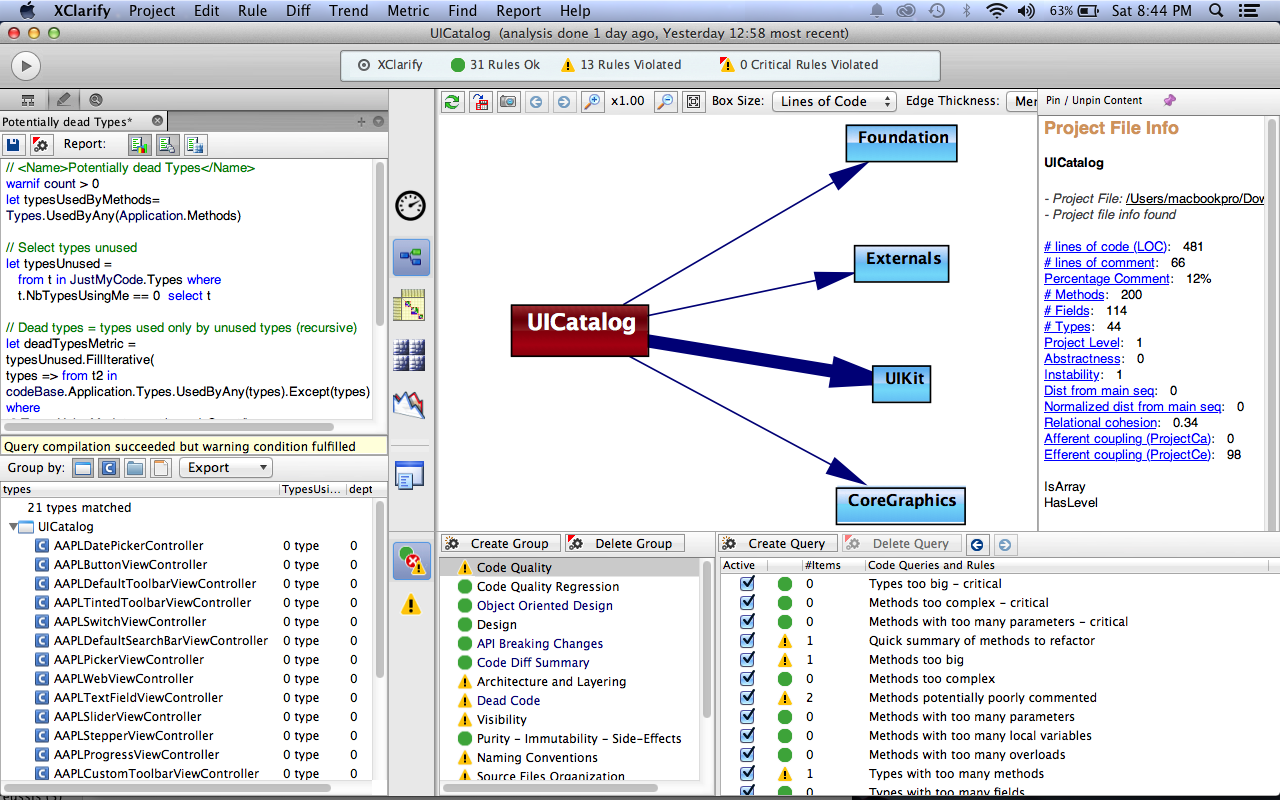Toggle 'Methods too big' checkbox
1280x800 pixels.
747,660
